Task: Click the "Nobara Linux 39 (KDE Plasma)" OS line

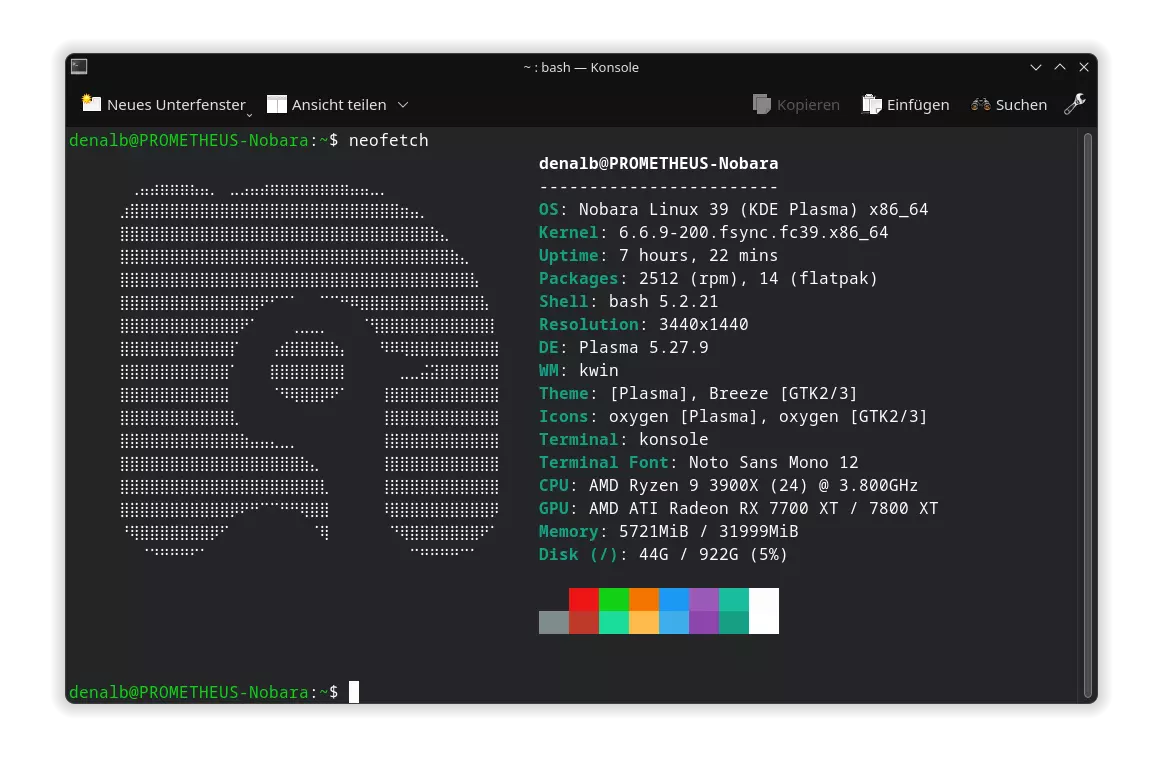Action: [718, 209]
